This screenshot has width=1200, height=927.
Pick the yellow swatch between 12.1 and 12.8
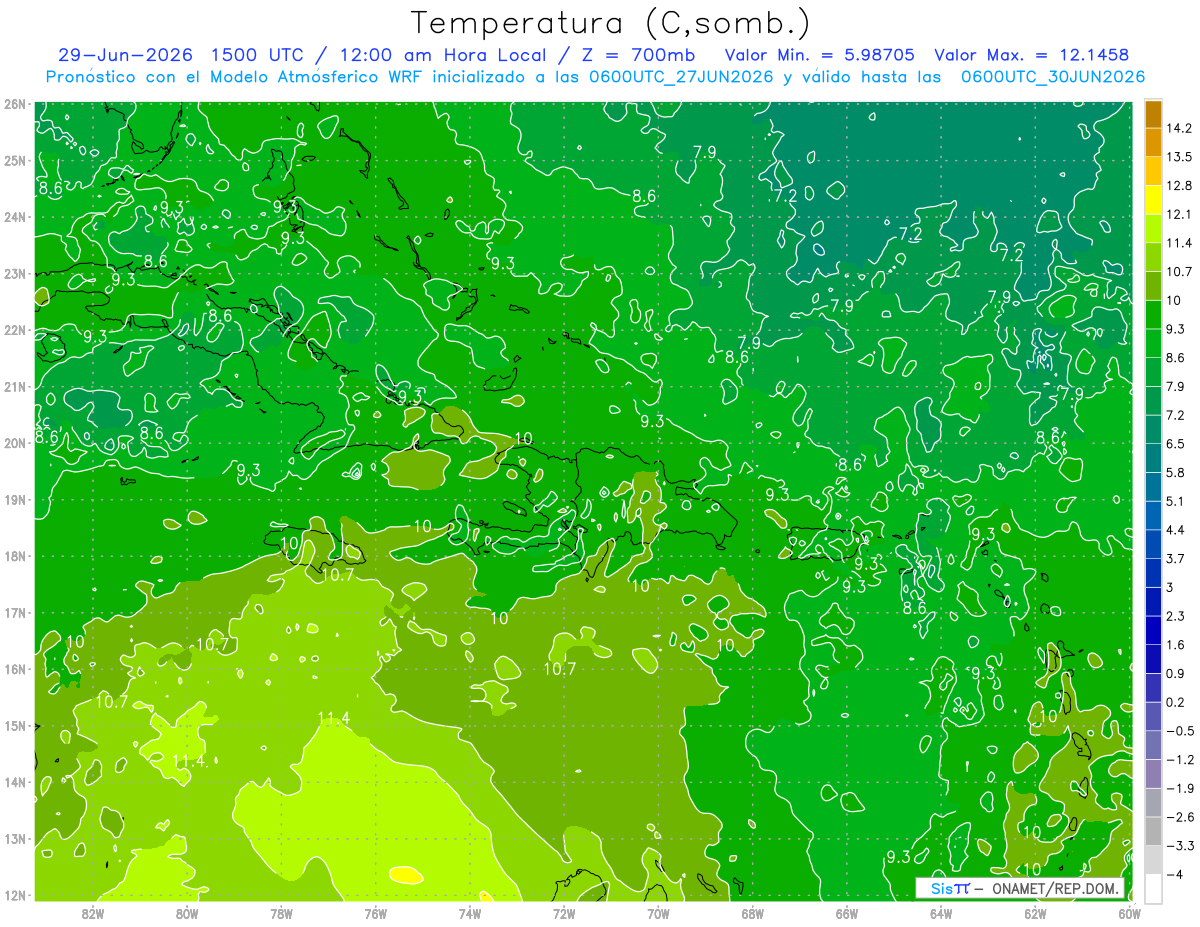click(1153, 200)
